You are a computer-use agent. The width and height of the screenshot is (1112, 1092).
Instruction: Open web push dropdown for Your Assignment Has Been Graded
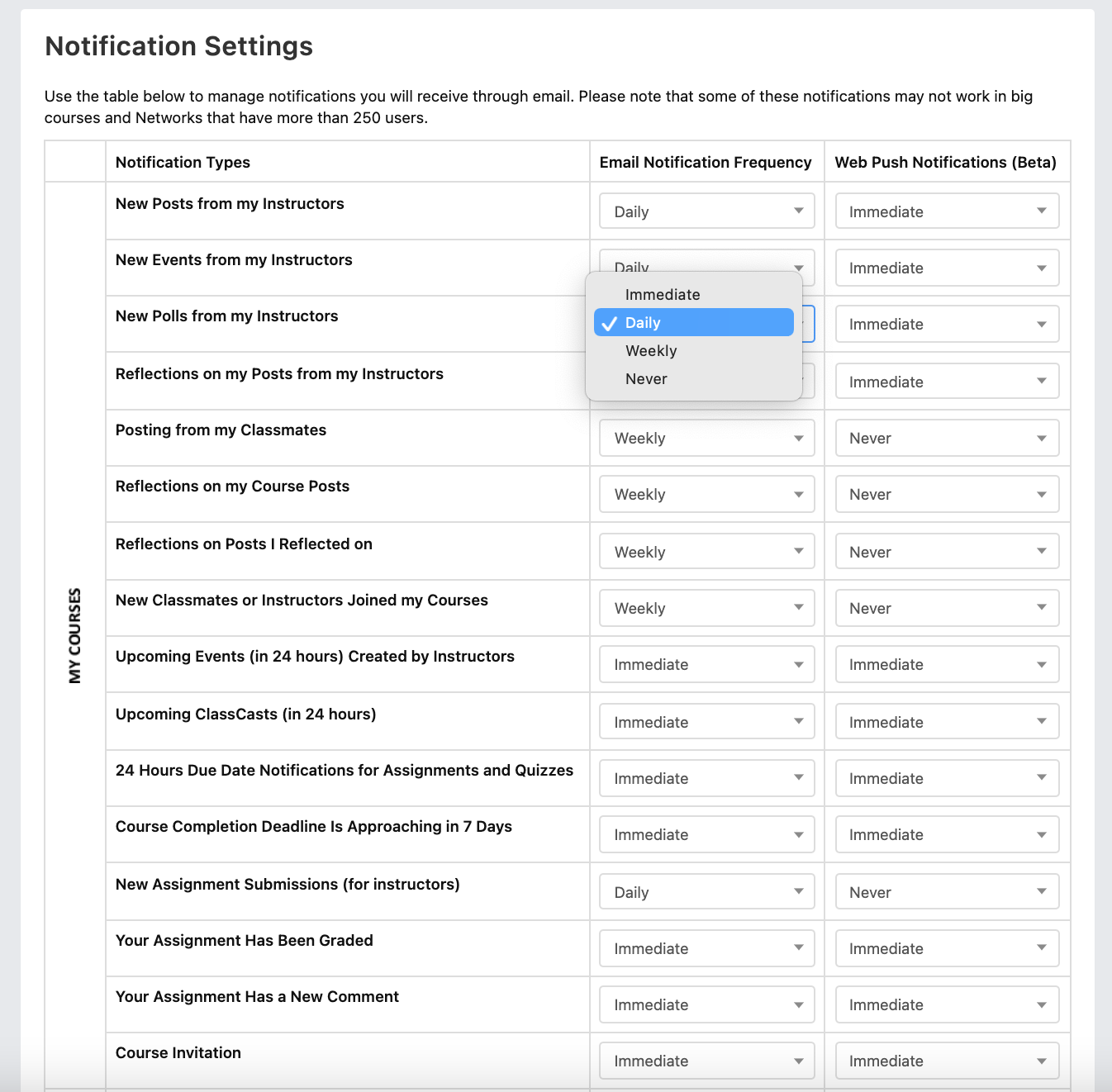[x=947, y=948]
